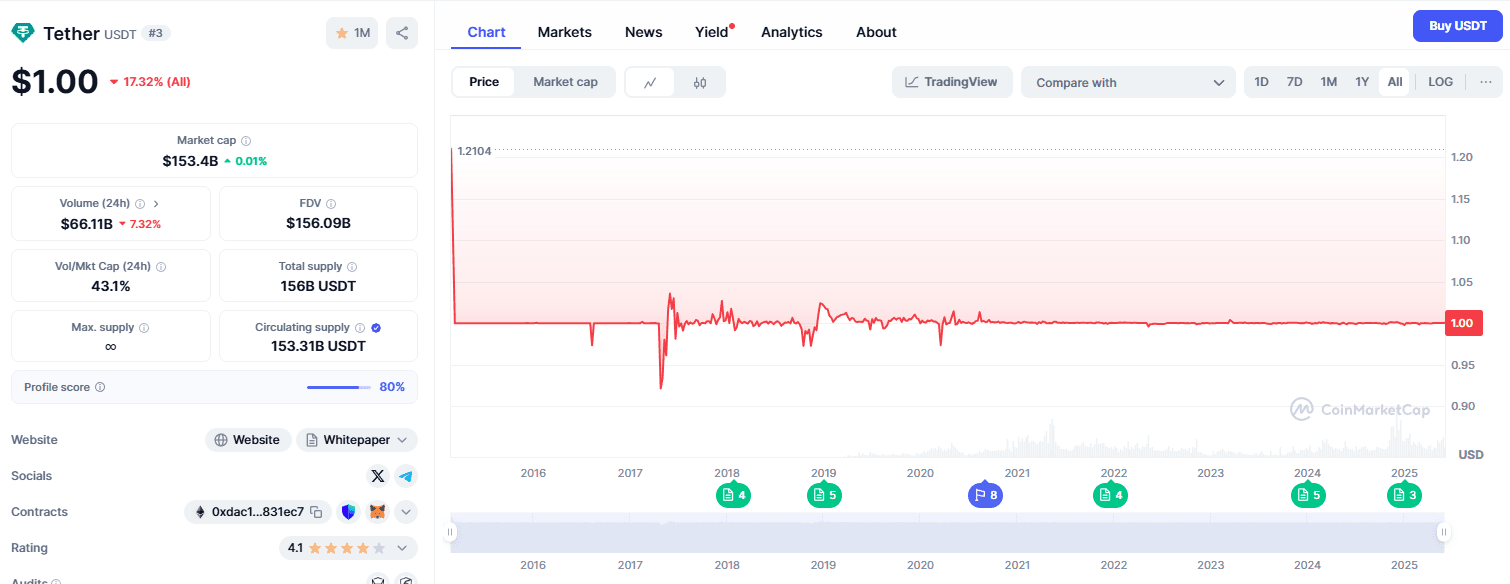Switch to the Markets tab
Viewport: 1510px width, 584px height.
click(565, 32)
